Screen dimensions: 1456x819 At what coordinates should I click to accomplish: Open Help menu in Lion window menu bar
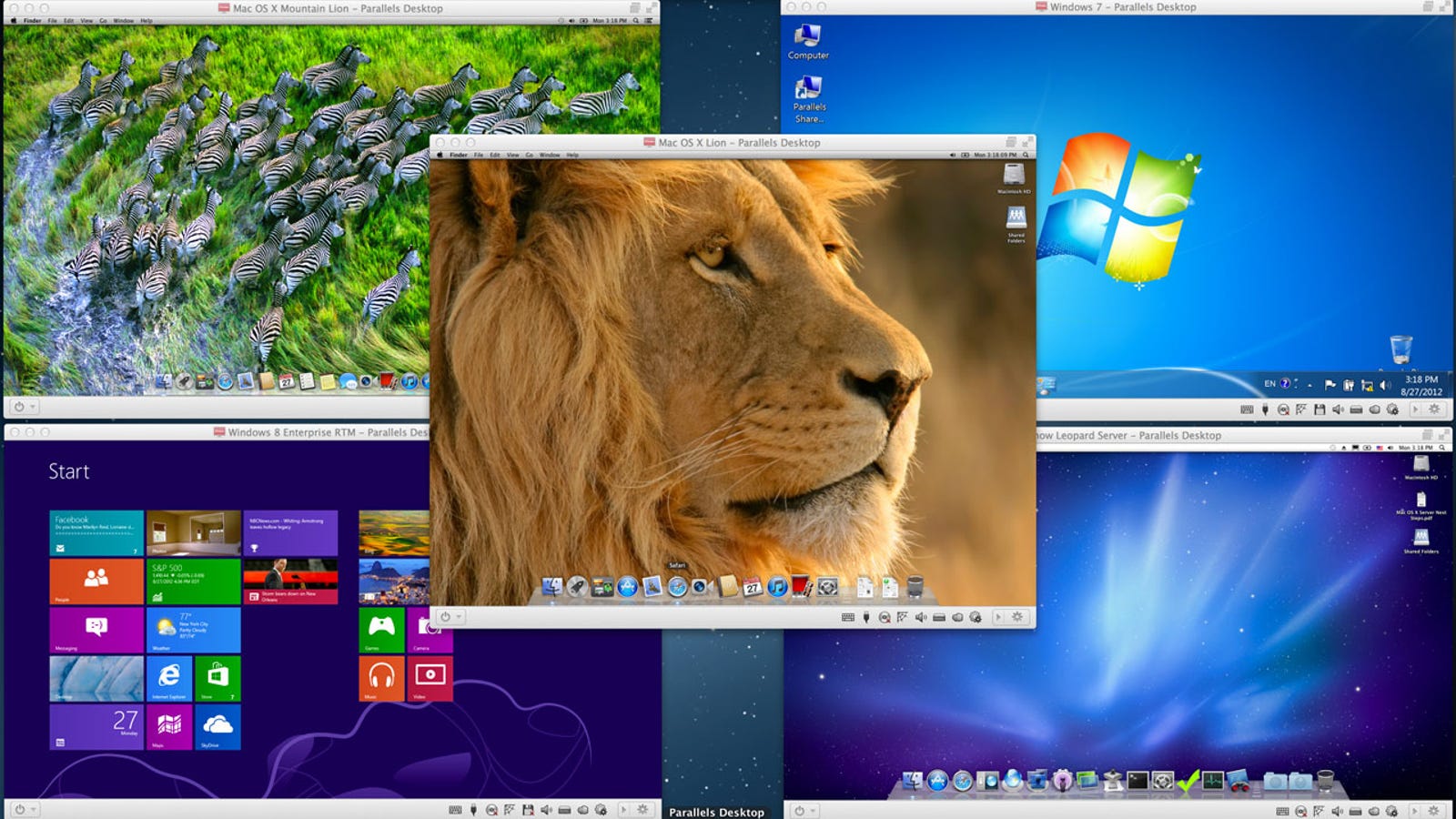coord(572,155)
